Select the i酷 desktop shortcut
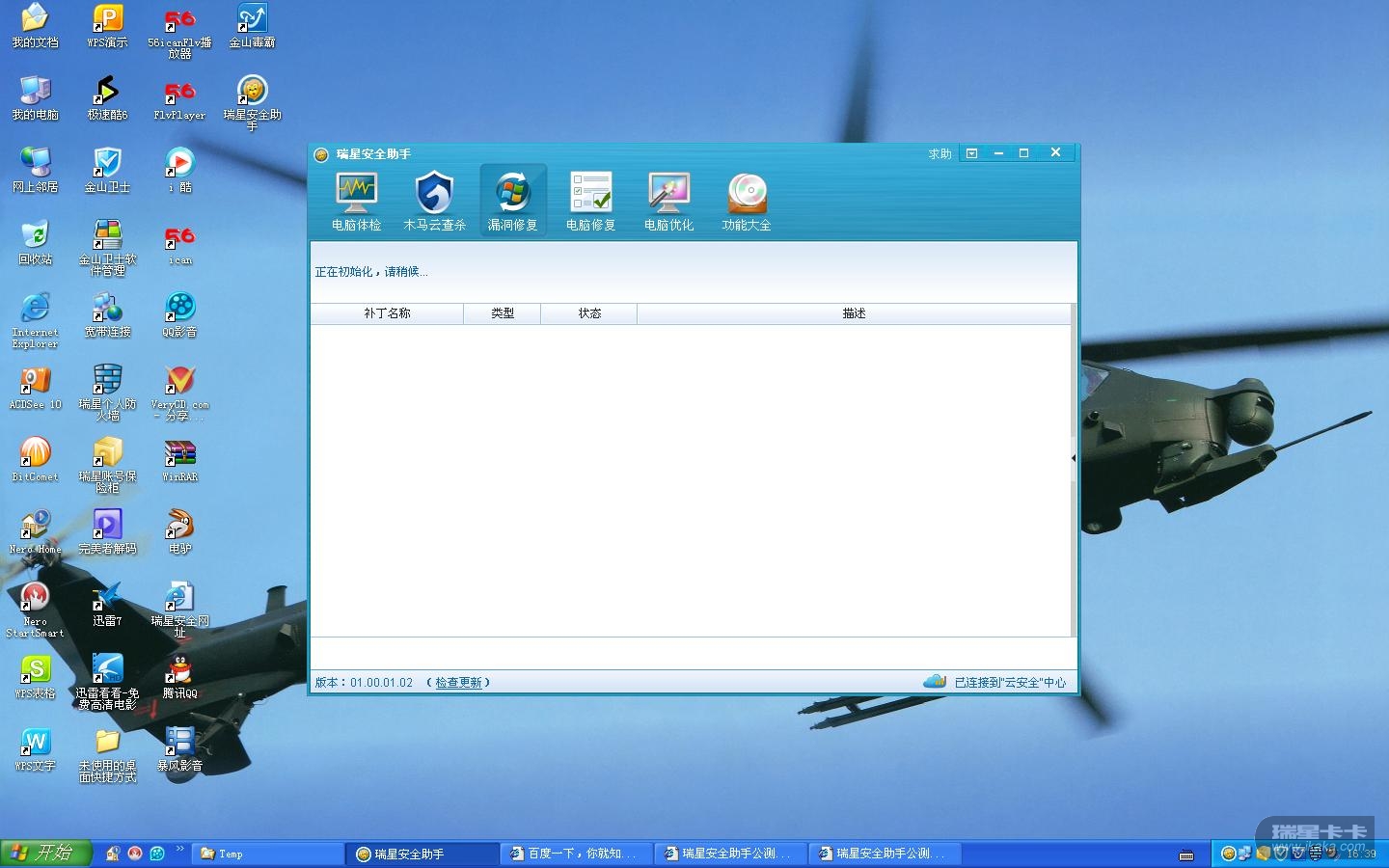Viewport: 1389px width, 868px height. coord(179,171)
